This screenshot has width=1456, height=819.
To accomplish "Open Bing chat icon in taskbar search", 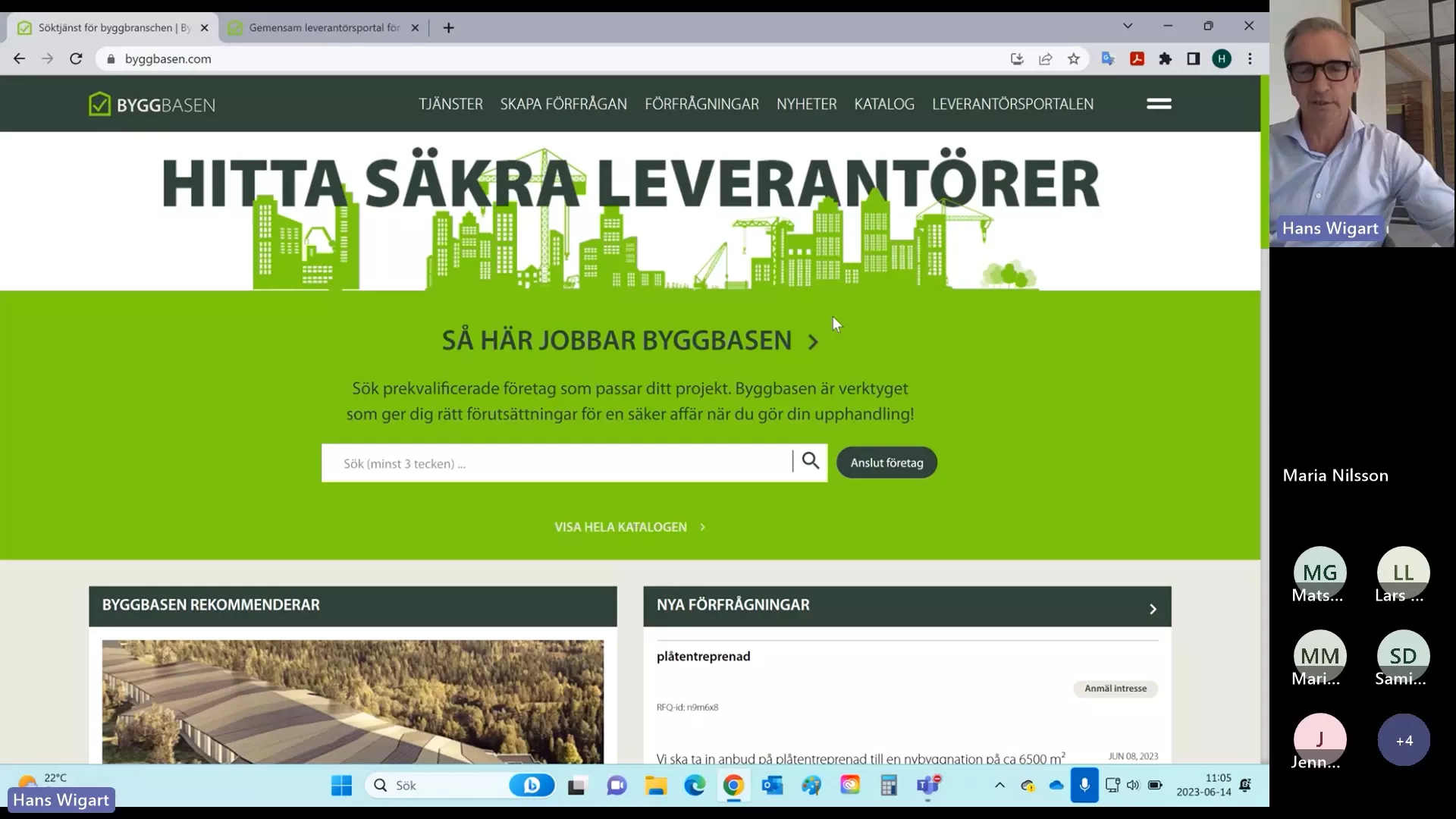I will (532, 786).
